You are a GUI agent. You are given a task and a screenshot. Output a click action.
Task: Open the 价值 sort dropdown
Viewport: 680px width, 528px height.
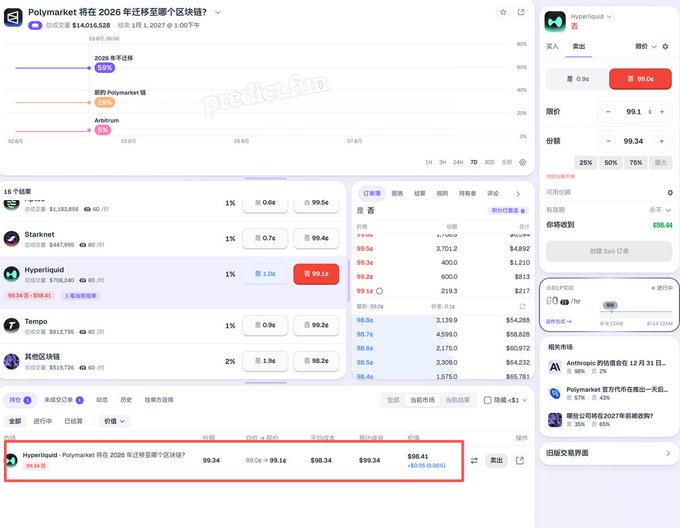click(114, 421)
